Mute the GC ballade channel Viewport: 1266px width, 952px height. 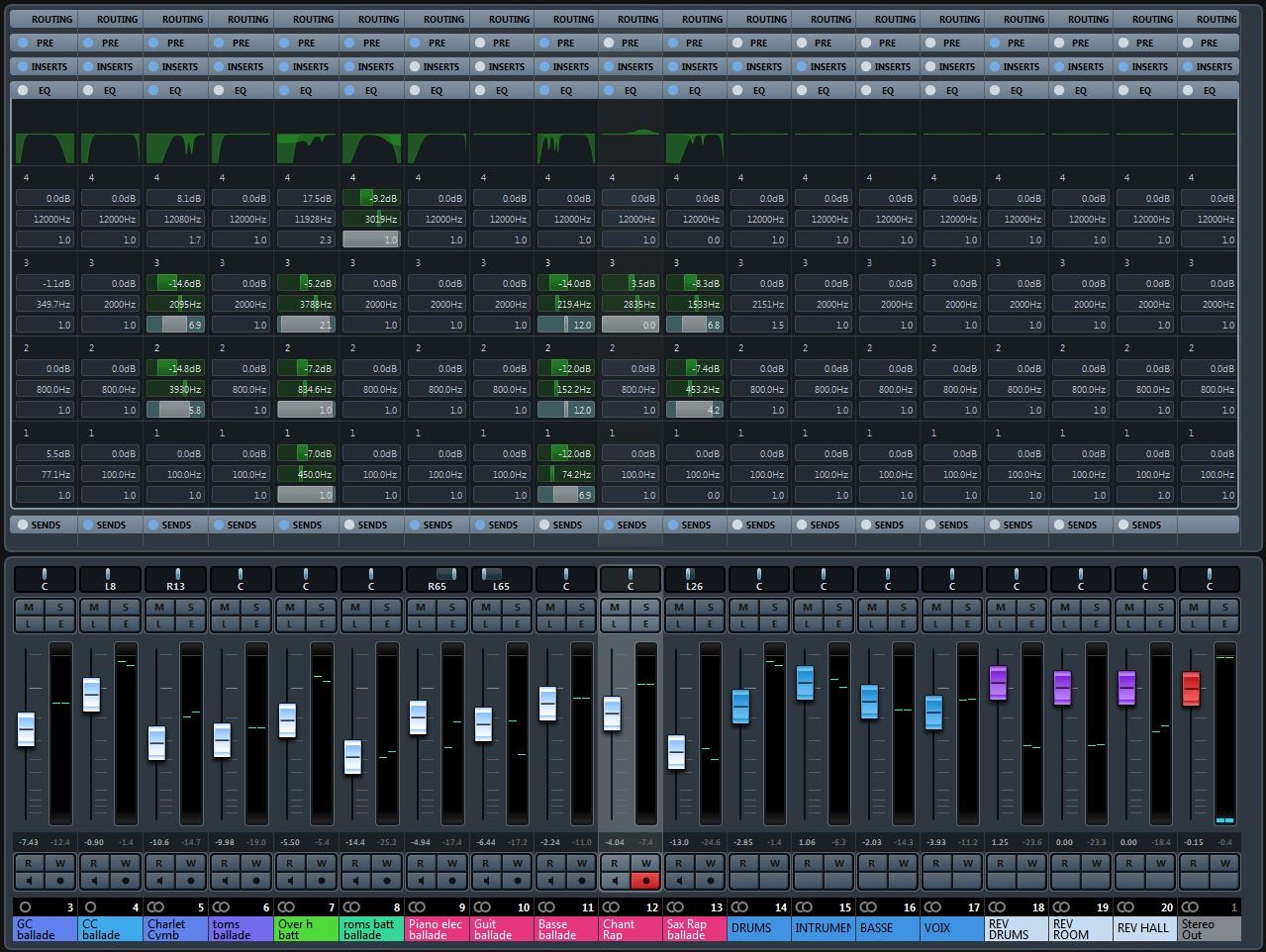29,607
